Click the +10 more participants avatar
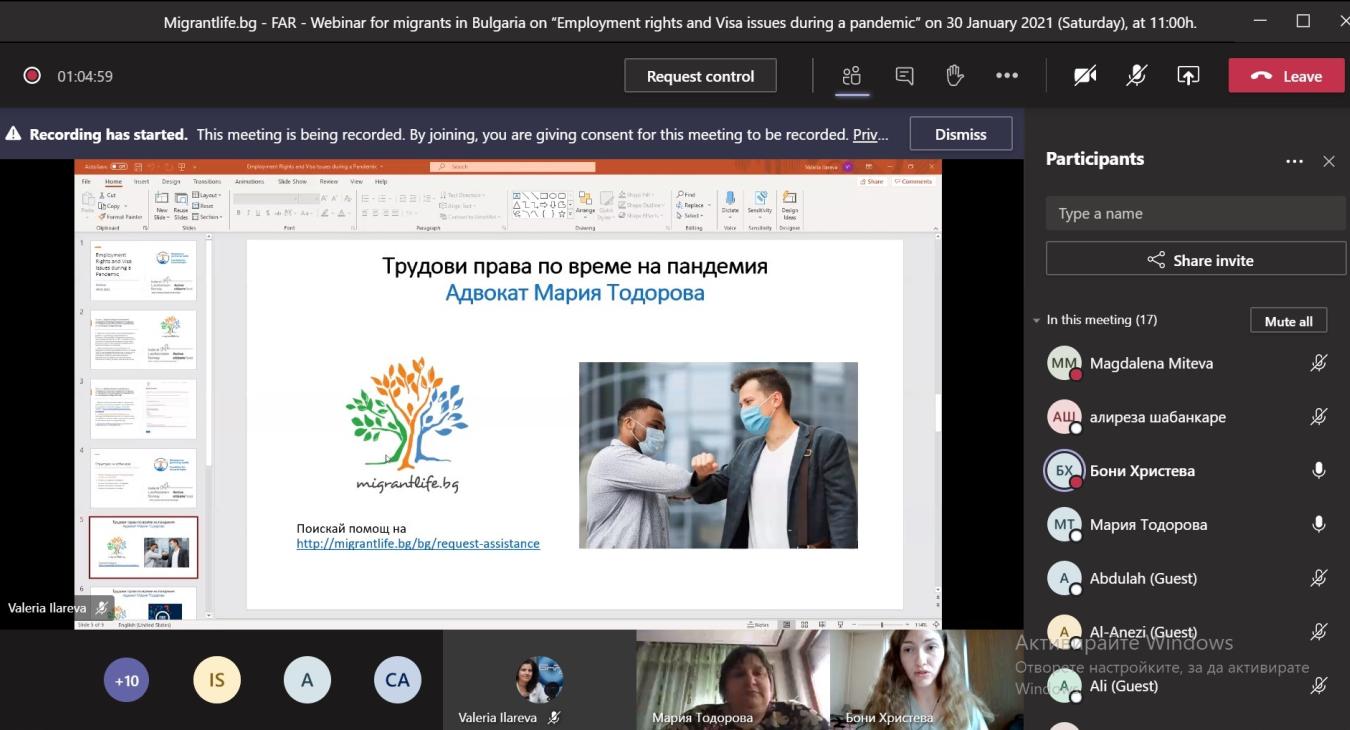This screenshot has height=730, width=1350. [127, 680]
